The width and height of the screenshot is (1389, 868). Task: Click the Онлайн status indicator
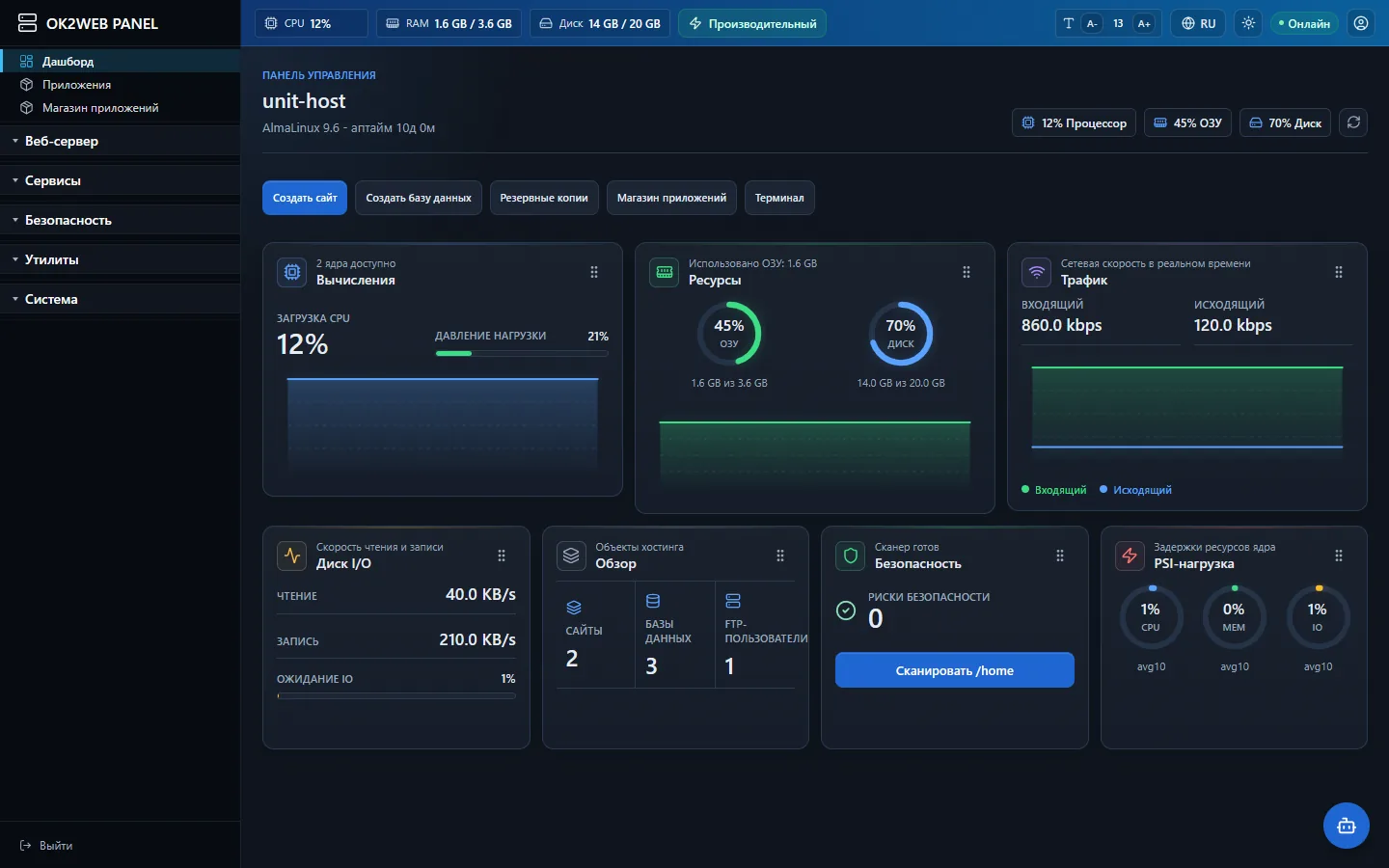[x=1304, y=23]
